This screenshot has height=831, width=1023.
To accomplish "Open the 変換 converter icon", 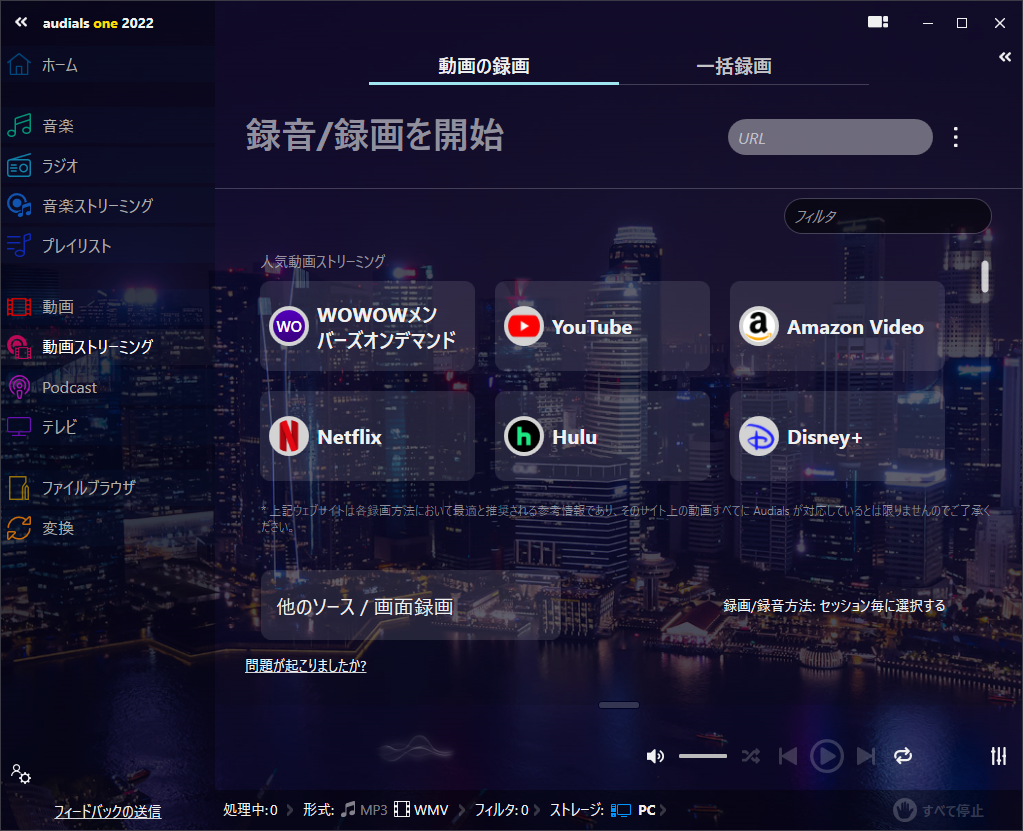I will click(19, 528).
